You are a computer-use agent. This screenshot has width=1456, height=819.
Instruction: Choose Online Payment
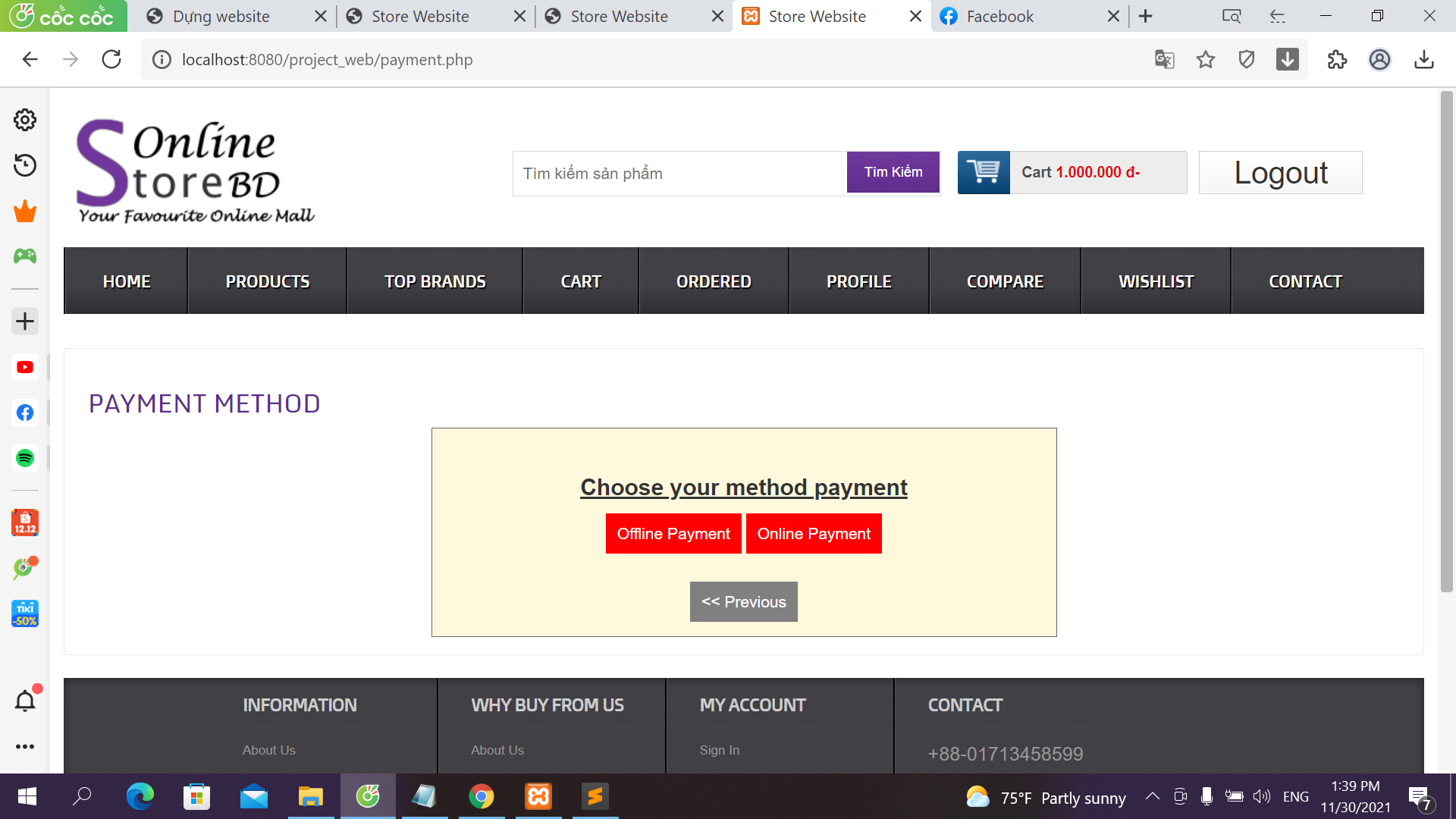(814, 534)
